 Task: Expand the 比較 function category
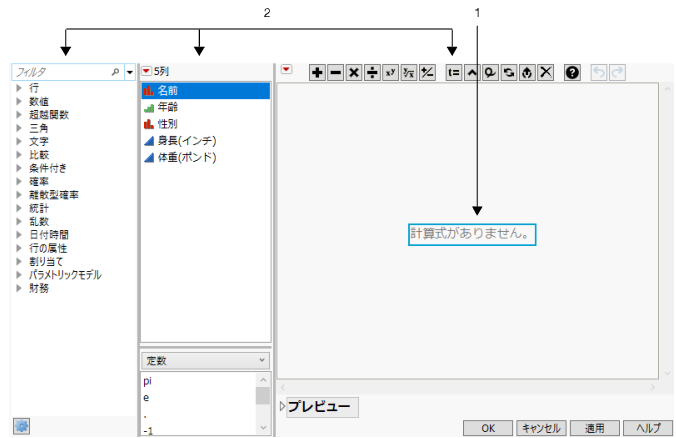19,155
